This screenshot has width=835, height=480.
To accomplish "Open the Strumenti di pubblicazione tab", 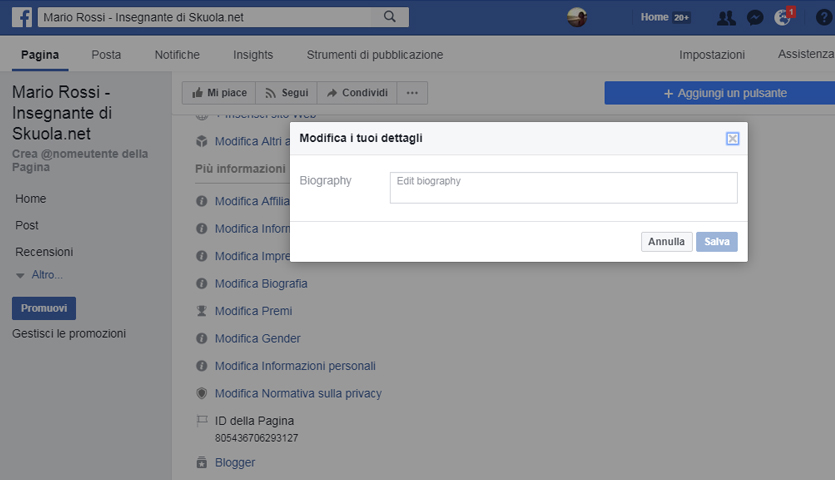I will pos(375,55).
